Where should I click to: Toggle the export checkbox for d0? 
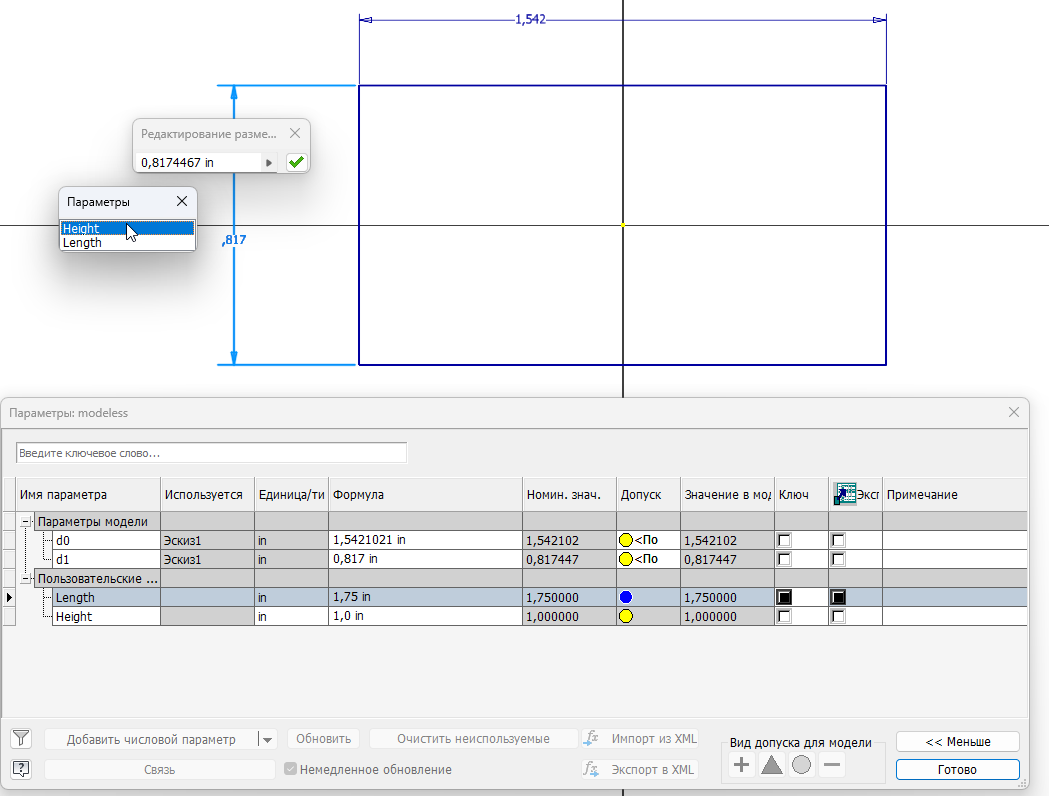click(838, 540)
